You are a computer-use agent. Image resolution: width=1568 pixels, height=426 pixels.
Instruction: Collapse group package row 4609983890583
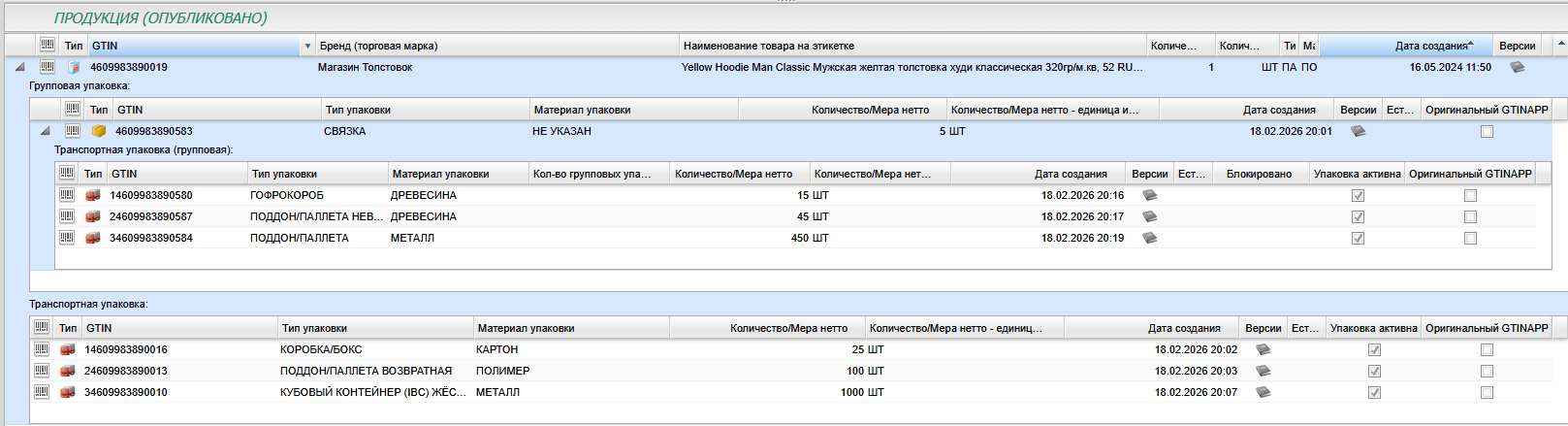(x=45, y=131)
